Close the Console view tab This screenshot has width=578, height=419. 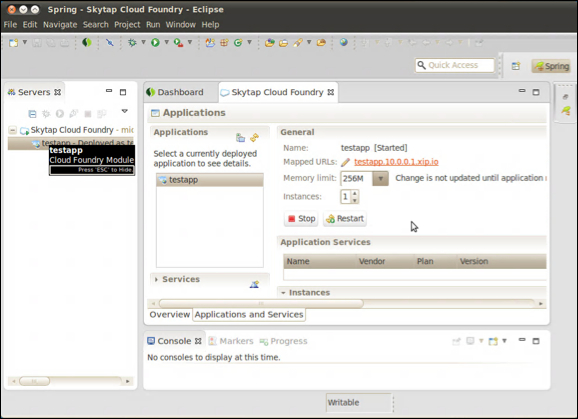[x=198, y=341]
